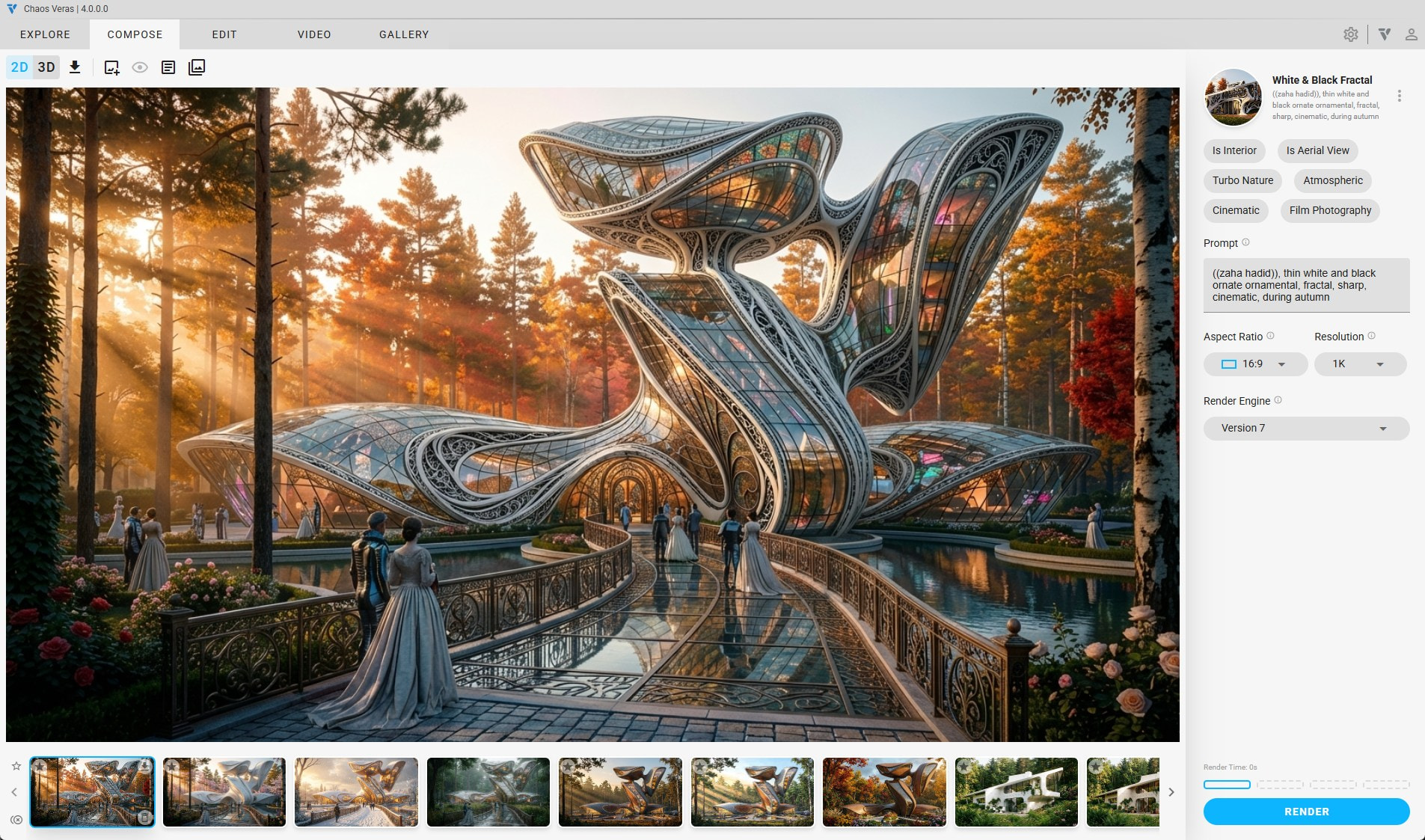Open the text notes icon in toolbar
The height and width of the screenshot is (840, 1425).
tap(168, 67)
